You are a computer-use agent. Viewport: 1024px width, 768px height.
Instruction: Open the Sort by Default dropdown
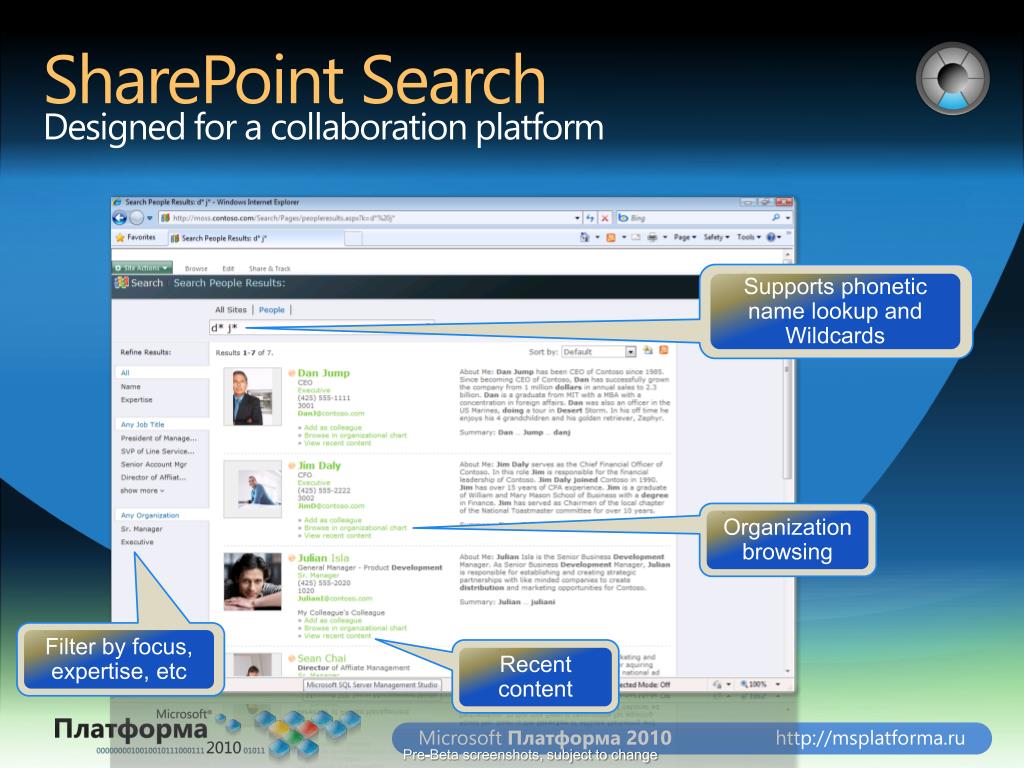pyautogui.click(x=599, y=352)
